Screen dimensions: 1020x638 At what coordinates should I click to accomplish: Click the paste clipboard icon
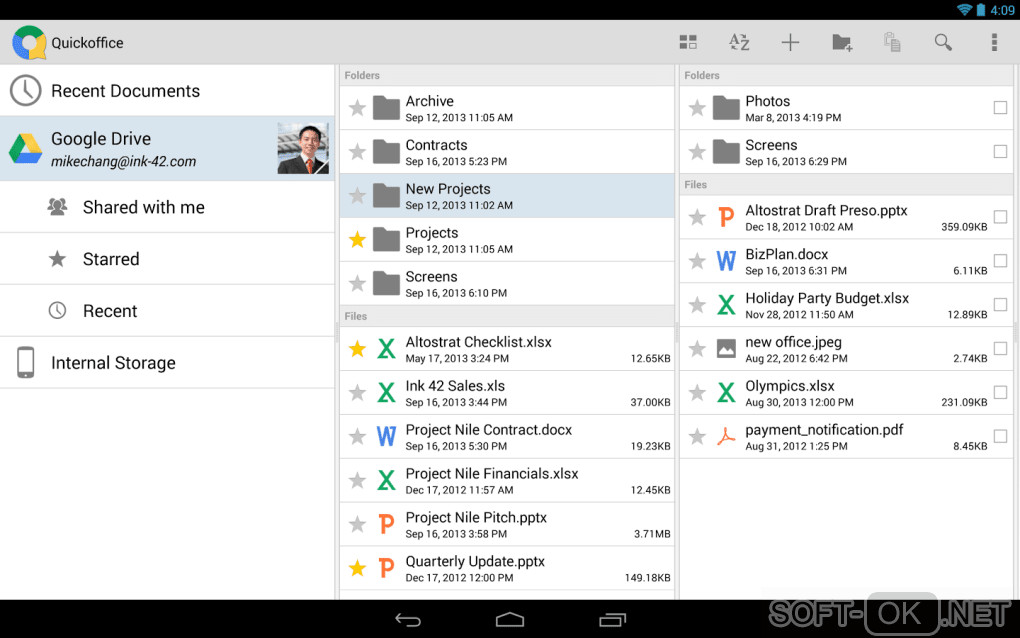pos(892,42)
